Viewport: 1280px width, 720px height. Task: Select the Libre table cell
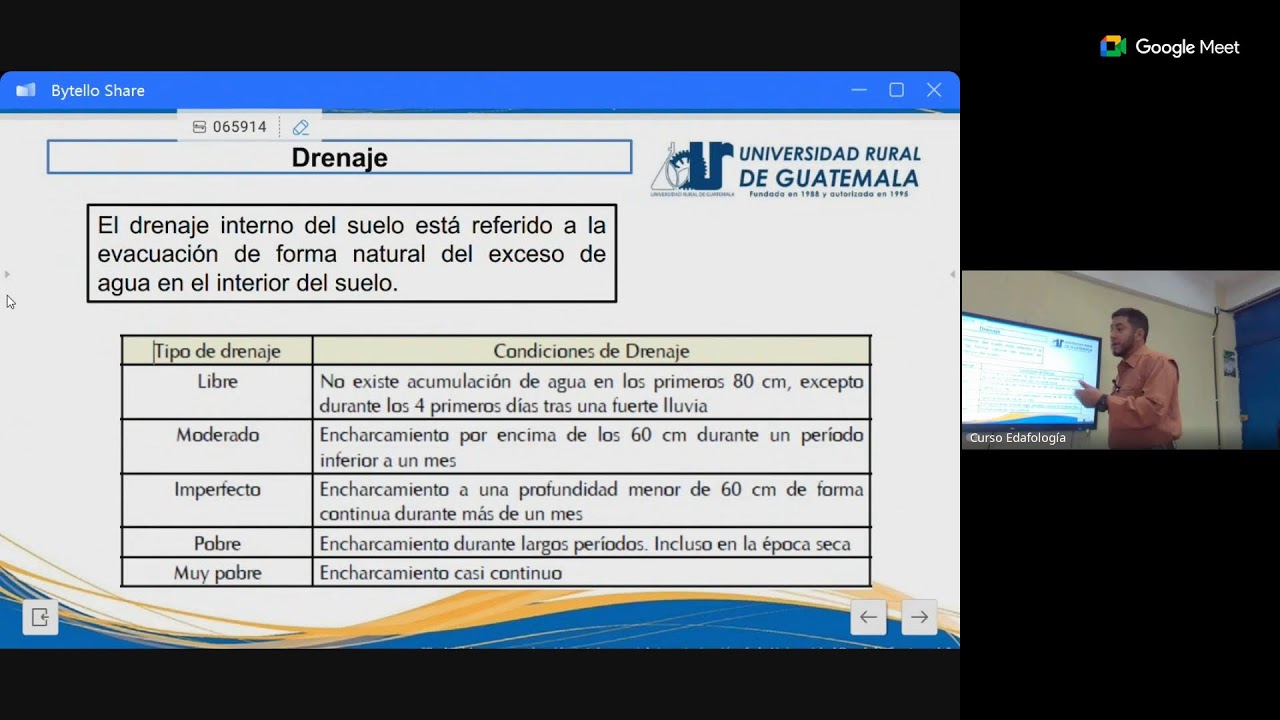tap(217, 392)
